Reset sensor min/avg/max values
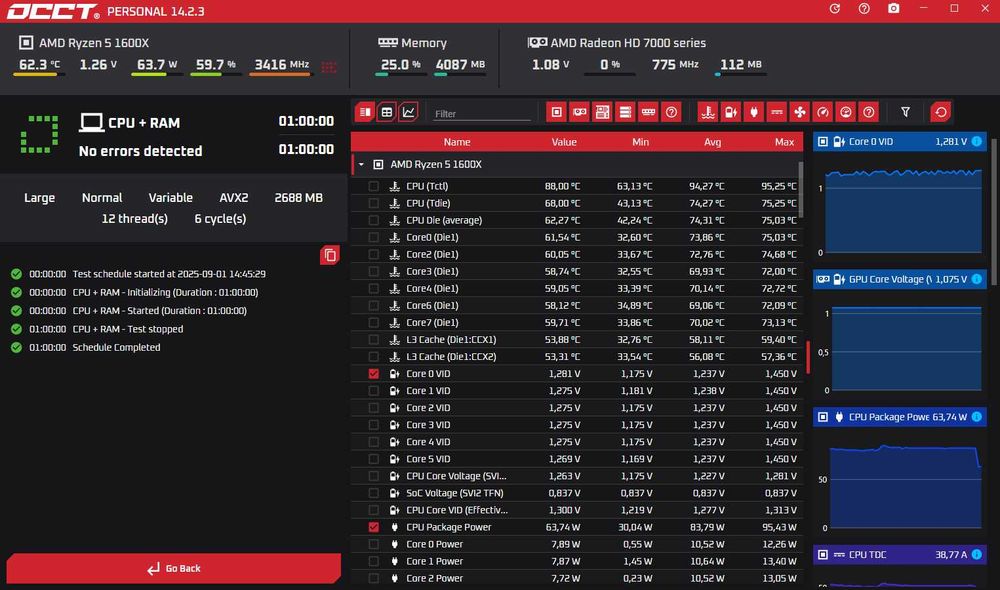Viewport: 1000px width, 590px height. (x=941, y=112)
